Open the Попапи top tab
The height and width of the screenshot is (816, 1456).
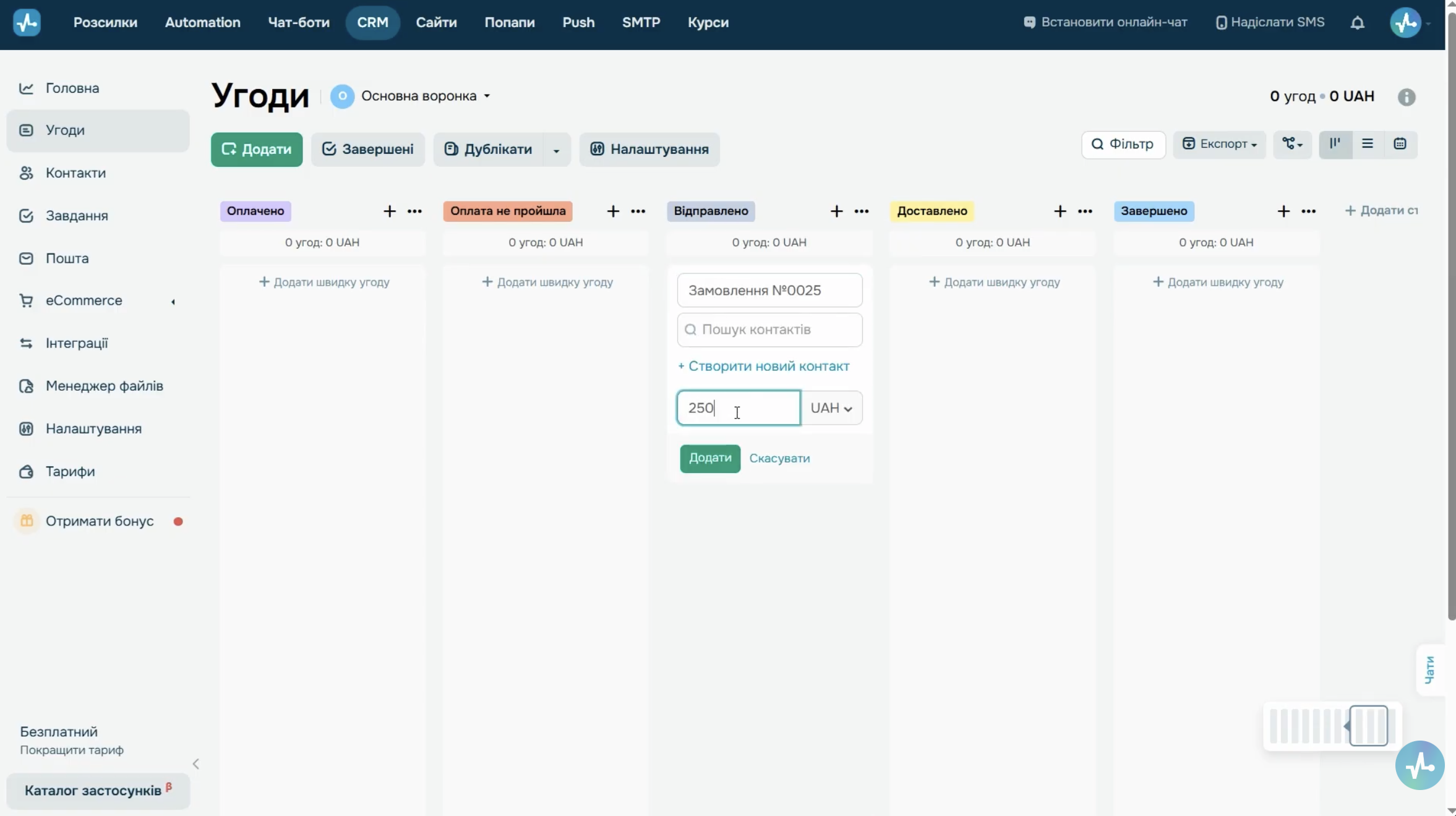pos(509,23)
